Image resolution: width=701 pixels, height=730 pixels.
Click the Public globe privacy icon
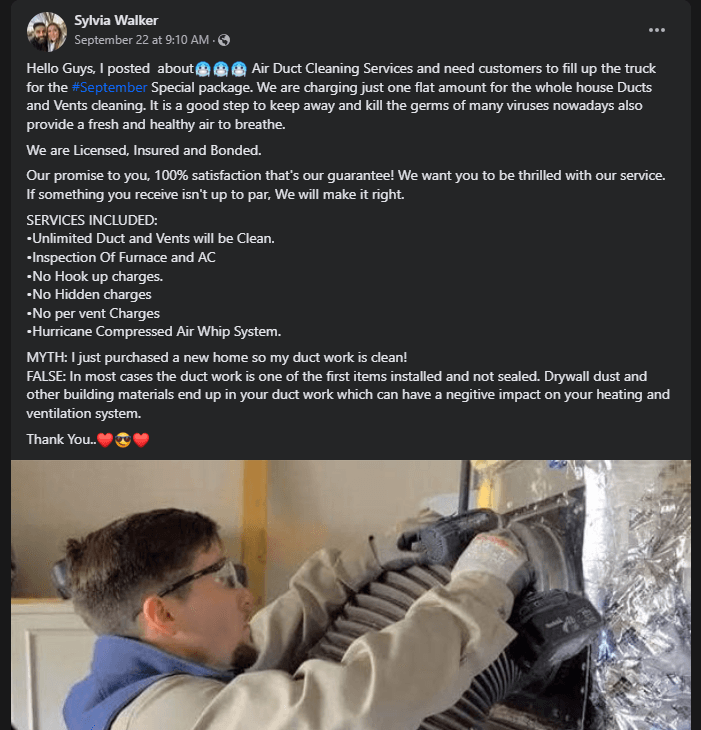coord(224,40)
